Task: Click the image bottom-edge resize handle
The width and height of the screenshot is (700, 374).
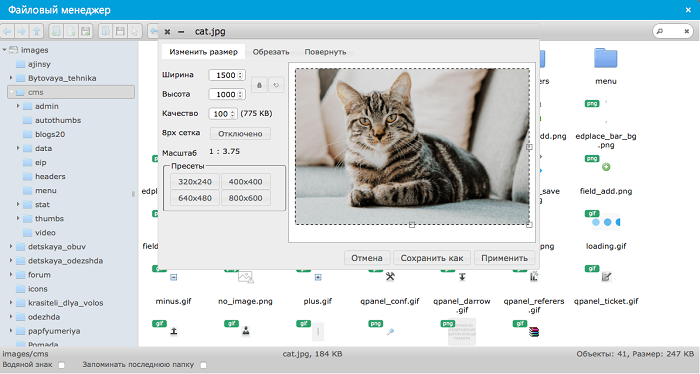Action: pyautogui.click(x=412, y=225)
